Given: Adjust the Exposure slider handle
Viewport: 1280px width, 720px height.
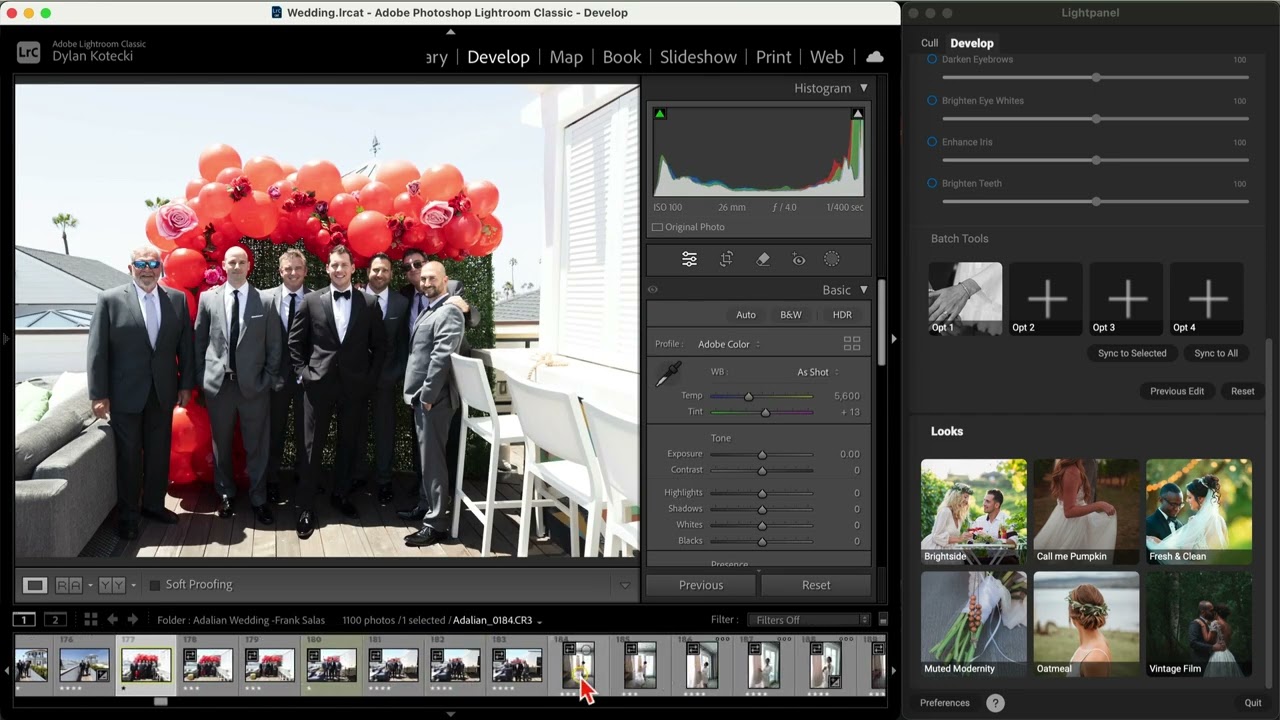Looking at the screenshot, I should pos(762,454).
